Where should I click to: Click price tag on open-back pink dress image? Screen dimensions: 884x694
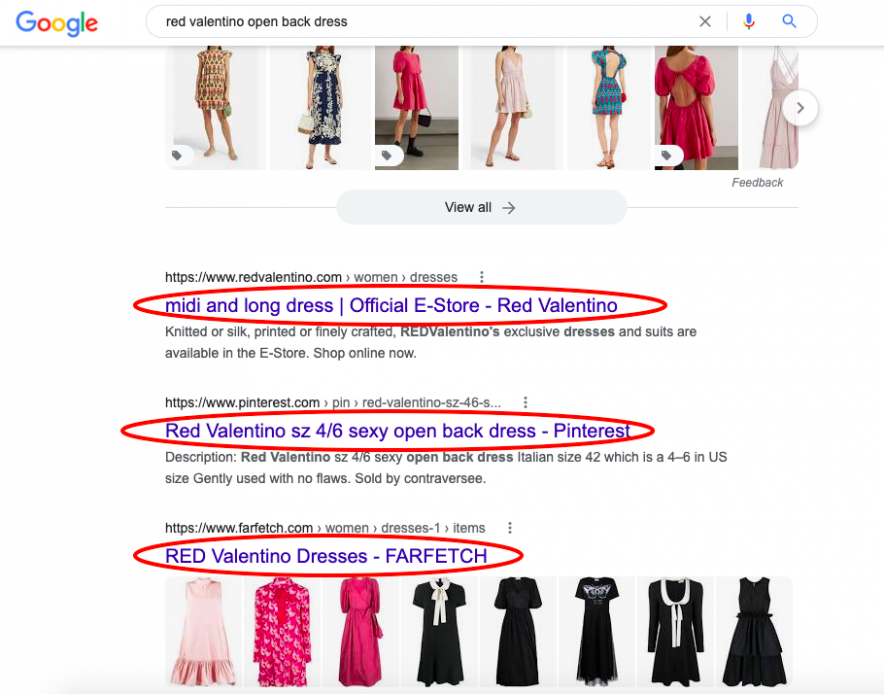coord(666,155)
